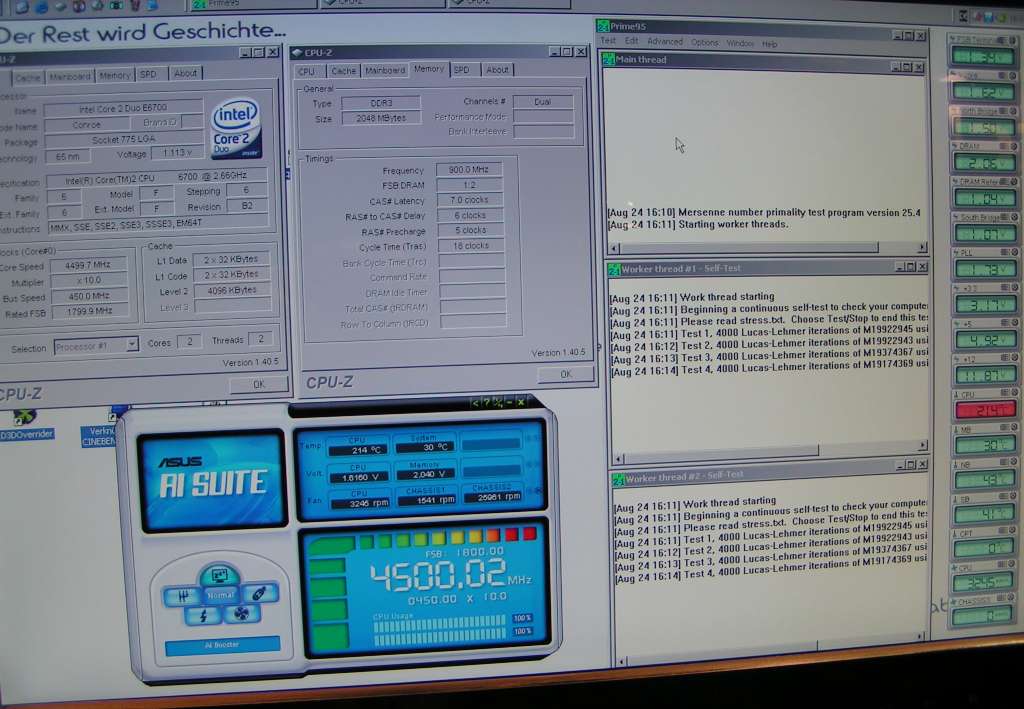Open the Prime95 Window menu
This screenshot has width=1024, height=709.
click(x=740, y=43)
